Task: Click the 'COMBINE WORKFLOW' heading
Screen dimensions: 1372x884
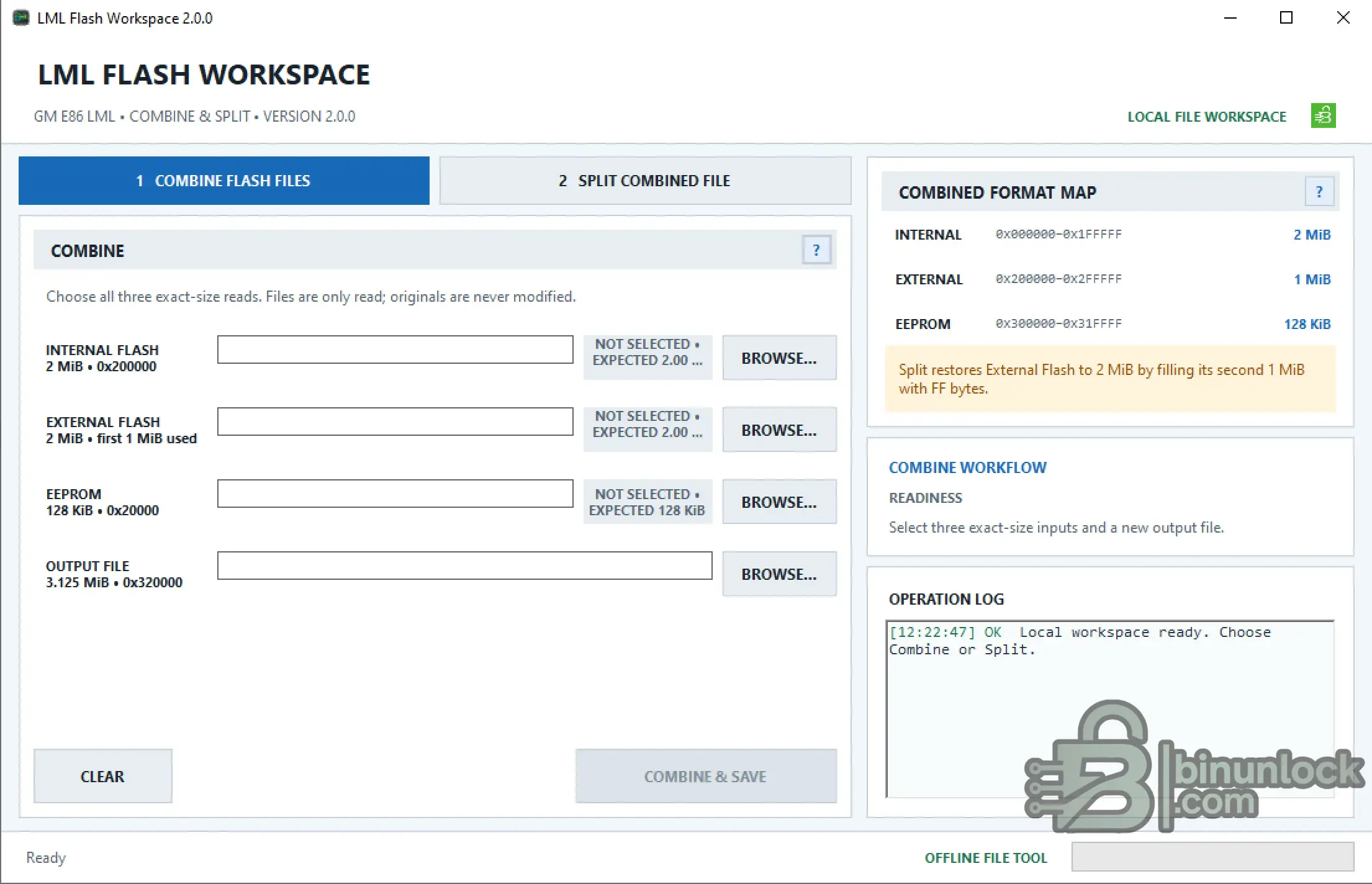Action: tap(967, 467)
